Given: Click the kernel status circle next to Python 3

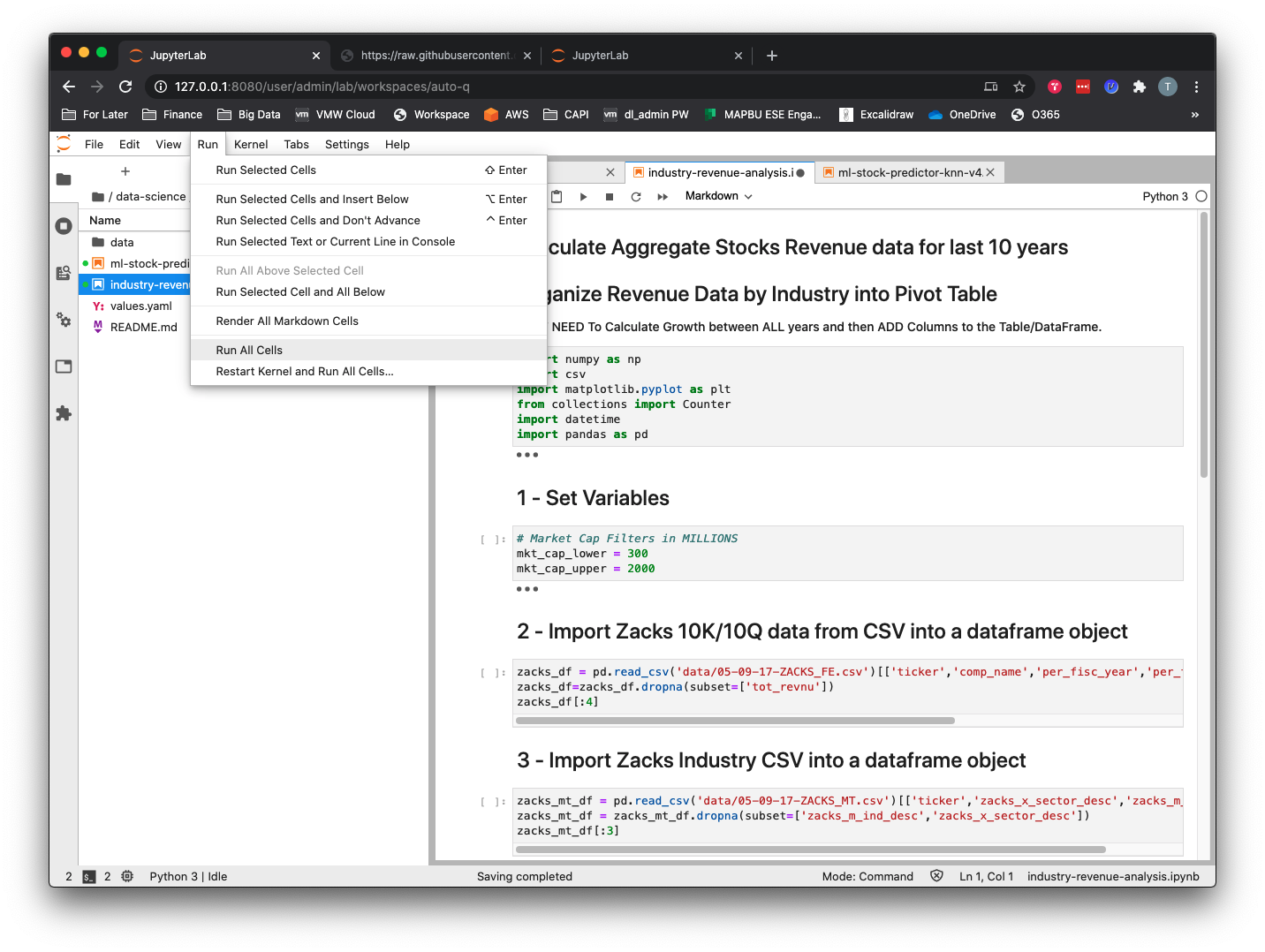Looking at the screenshot, I should click(1201, 196).
